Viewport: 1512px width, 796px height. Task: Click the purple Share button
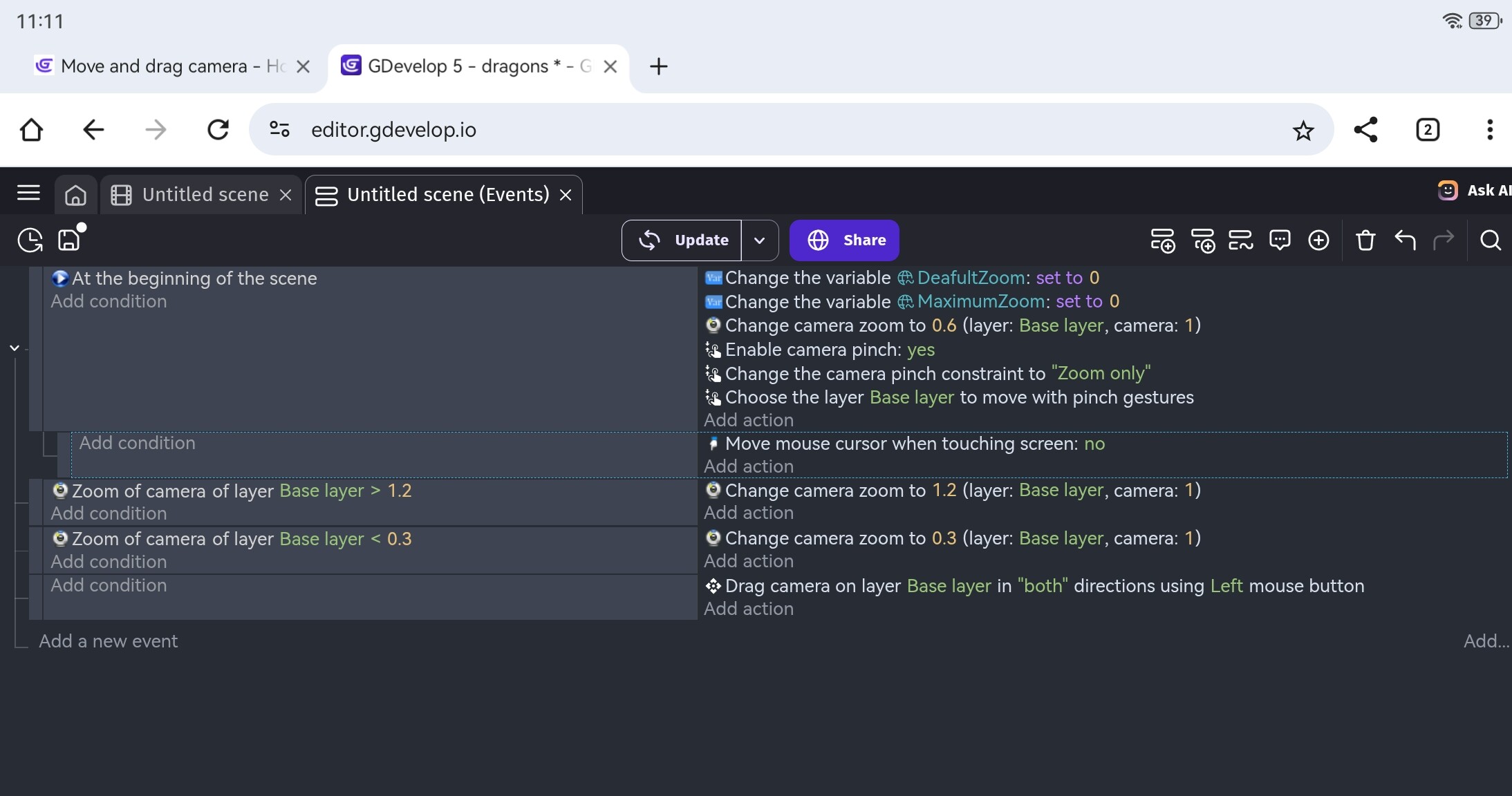point(844,240)
